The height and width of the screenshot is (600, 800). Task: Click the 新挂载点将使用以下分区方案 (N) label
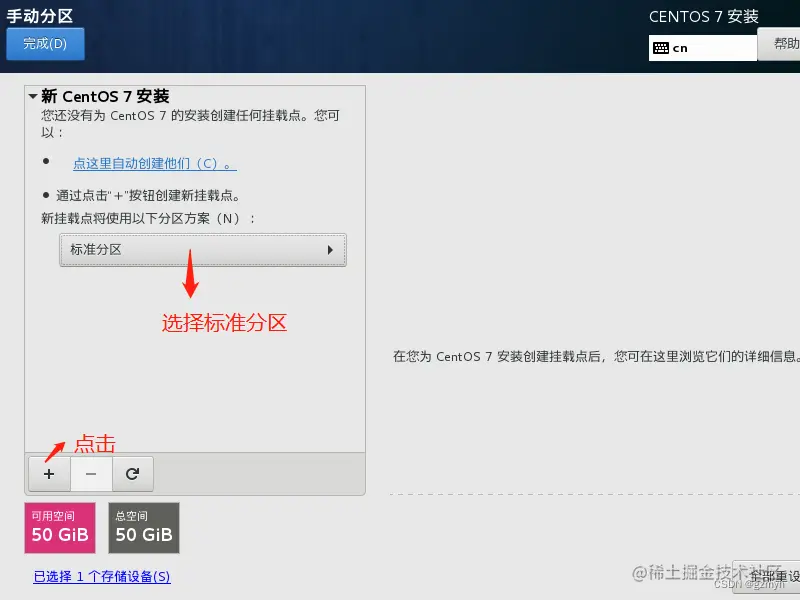[x=148, y=219]
